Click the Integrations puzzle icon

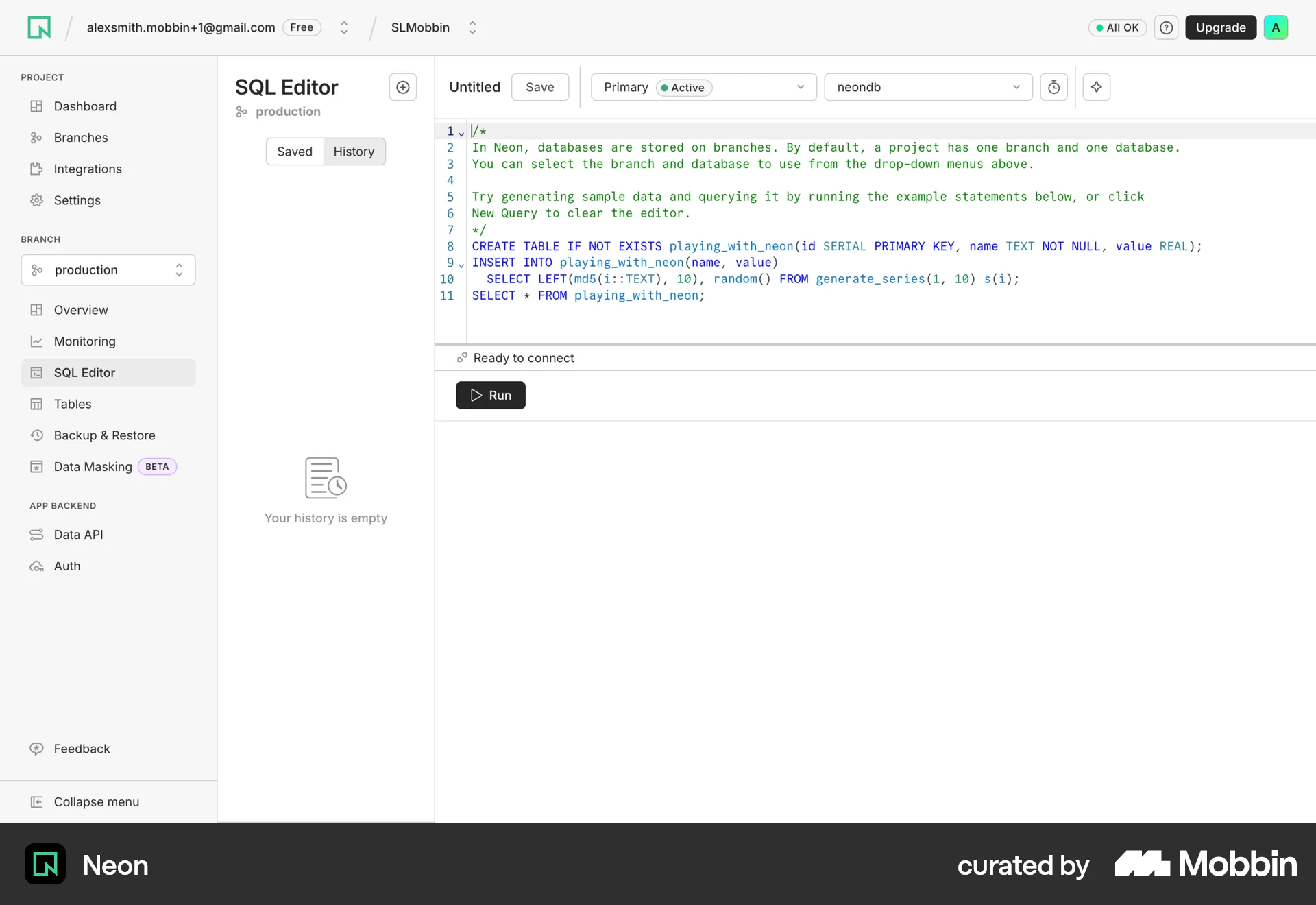coord(36,169)
